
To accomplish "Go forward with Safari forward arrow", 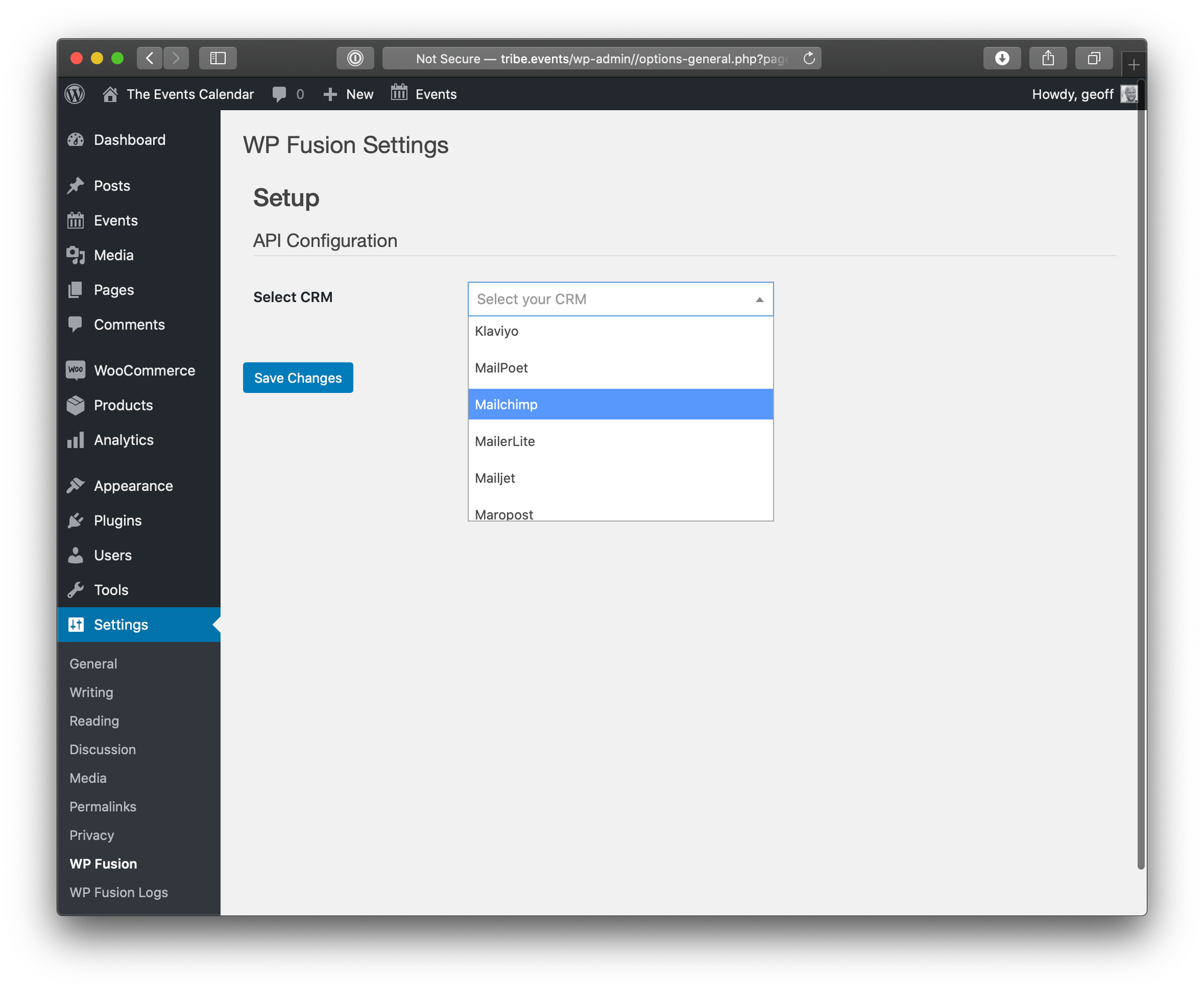I will [176, 58].
